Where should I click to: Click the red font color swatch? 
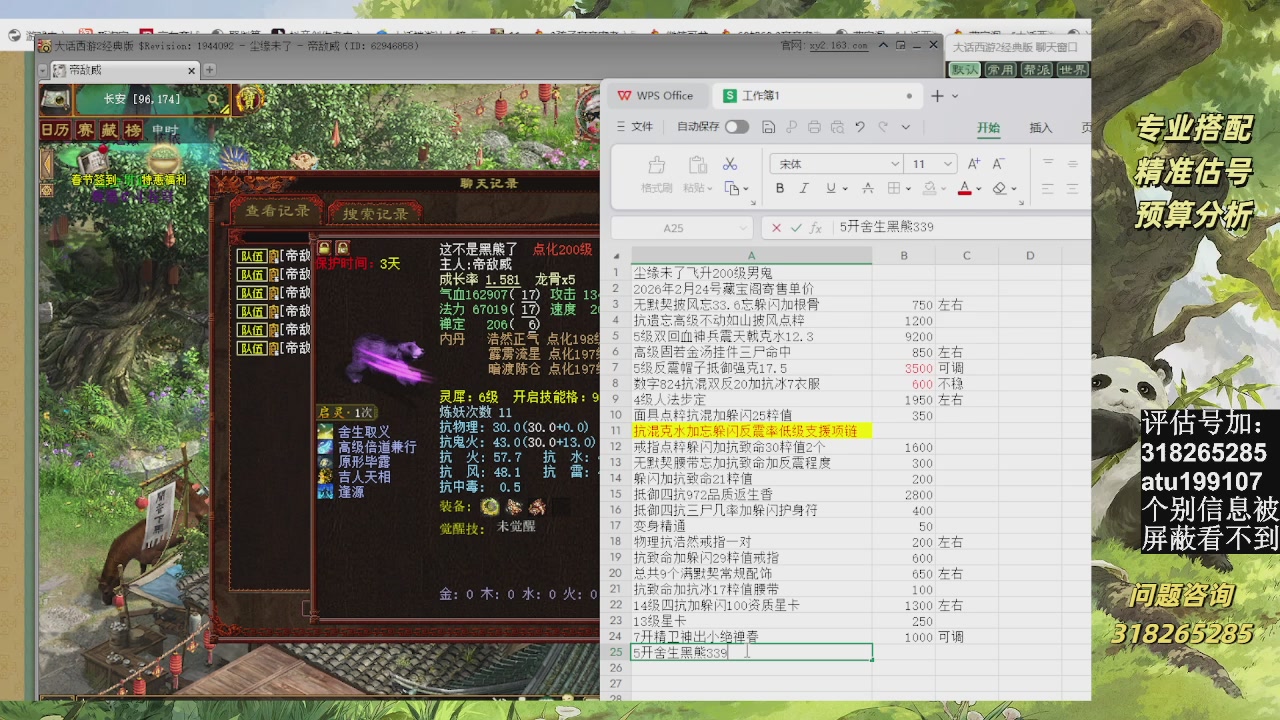964,188
